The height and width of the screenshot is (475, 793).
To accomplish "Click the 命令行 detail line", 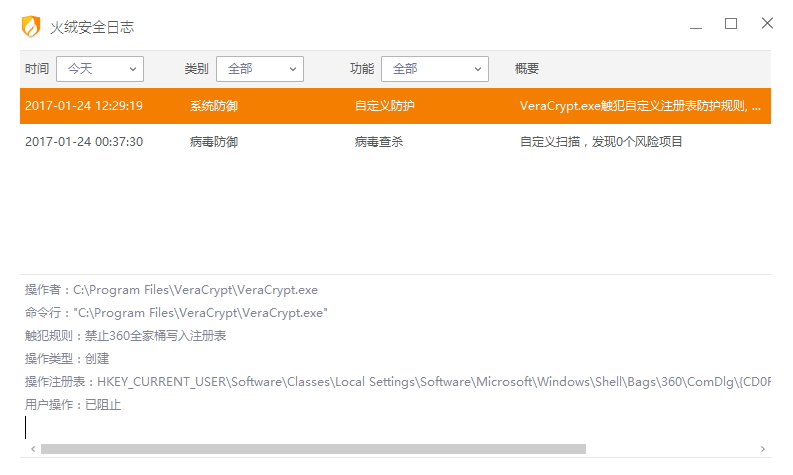I will click(x=176, y=313).
